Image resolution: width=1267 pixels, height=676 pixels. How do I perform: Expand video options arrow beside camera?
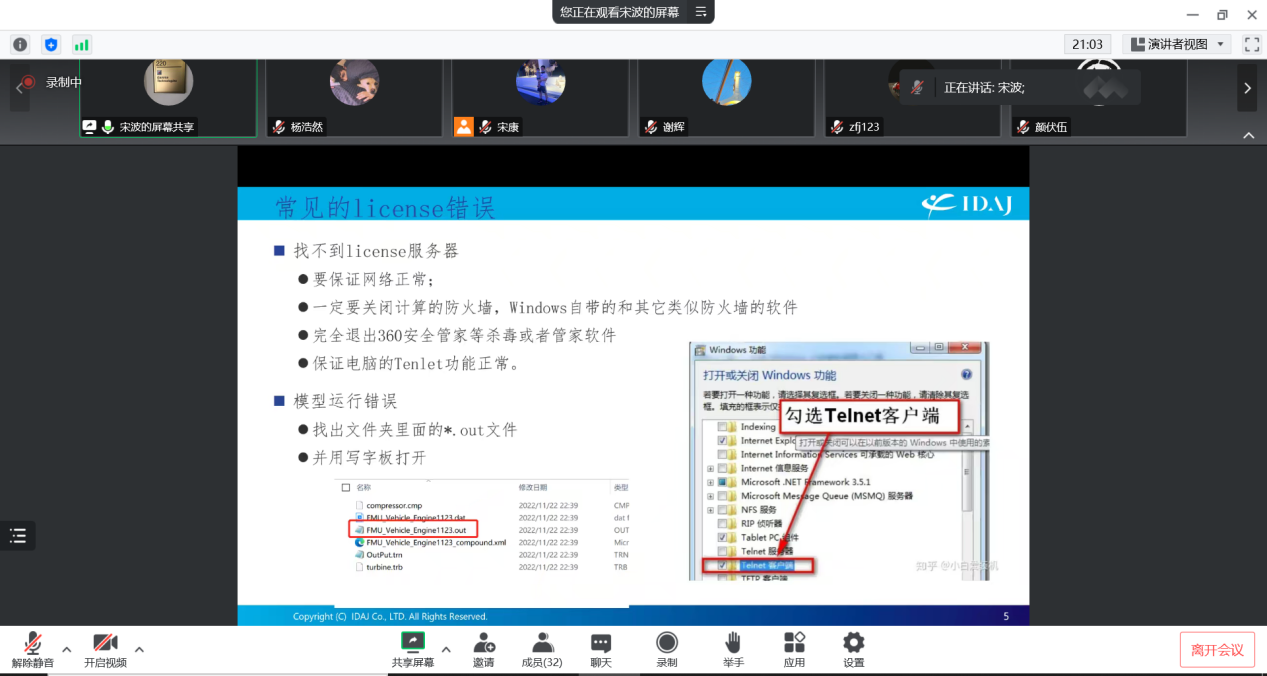(139, 649)
